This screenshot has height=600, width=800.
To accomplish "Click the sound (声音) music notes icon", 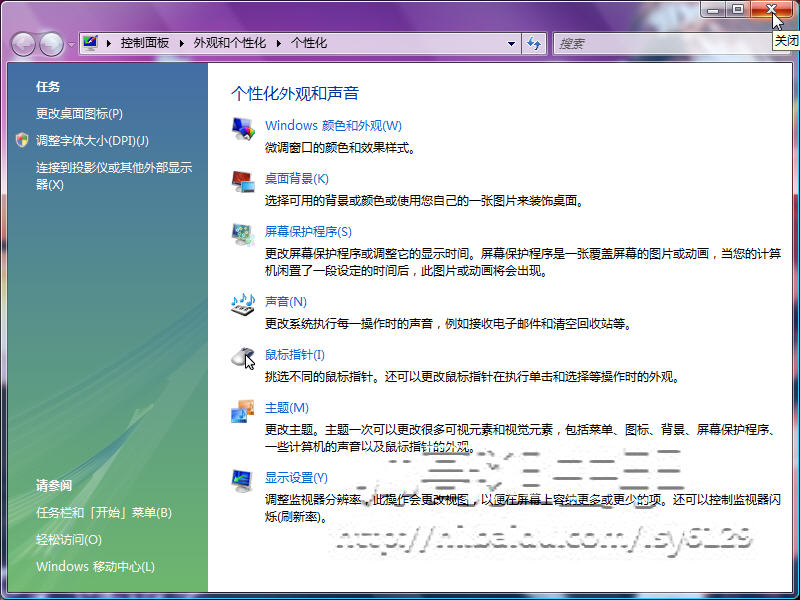I will (x=243, y=305).
